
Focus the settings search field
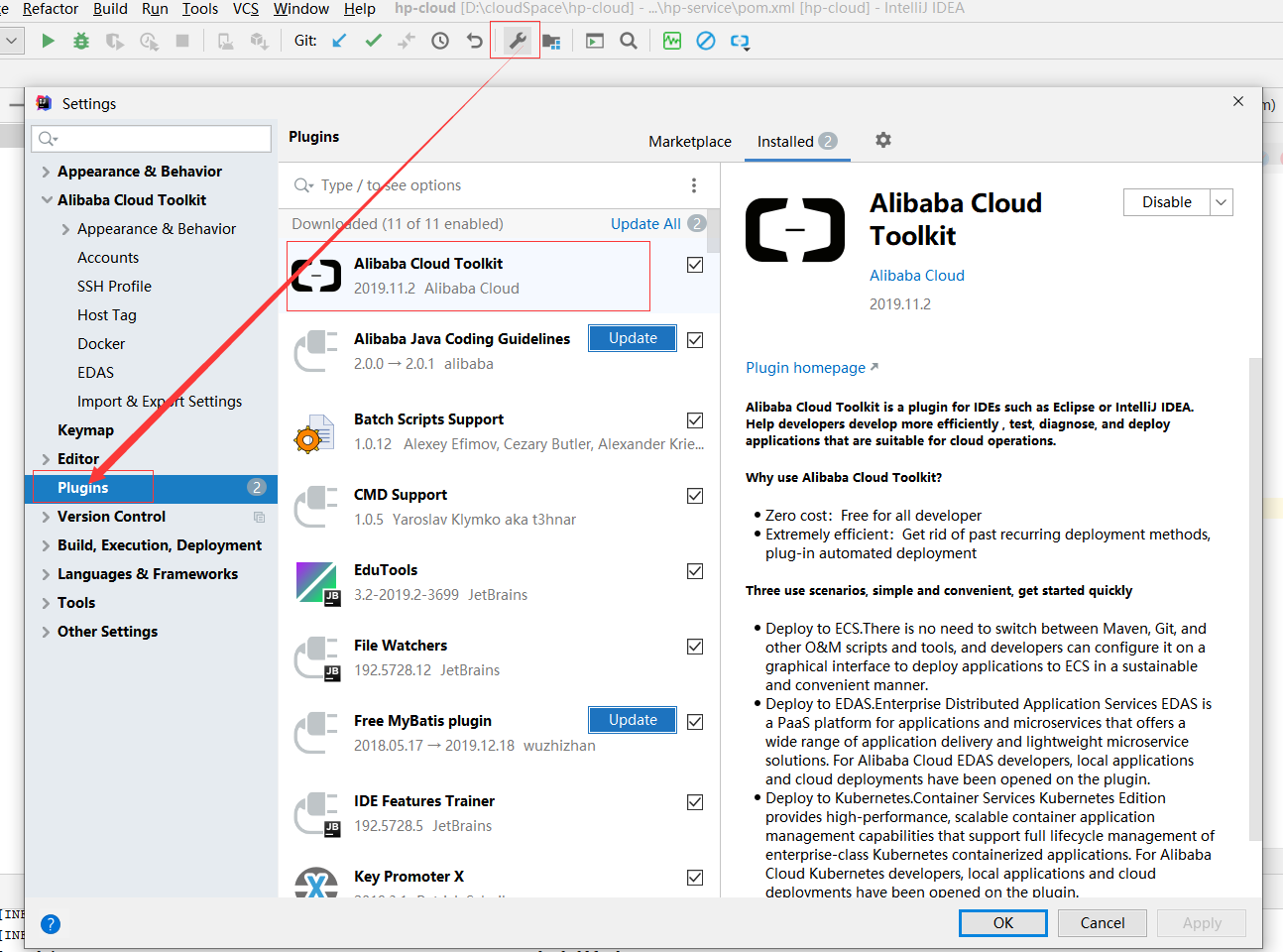click(152, 139)
